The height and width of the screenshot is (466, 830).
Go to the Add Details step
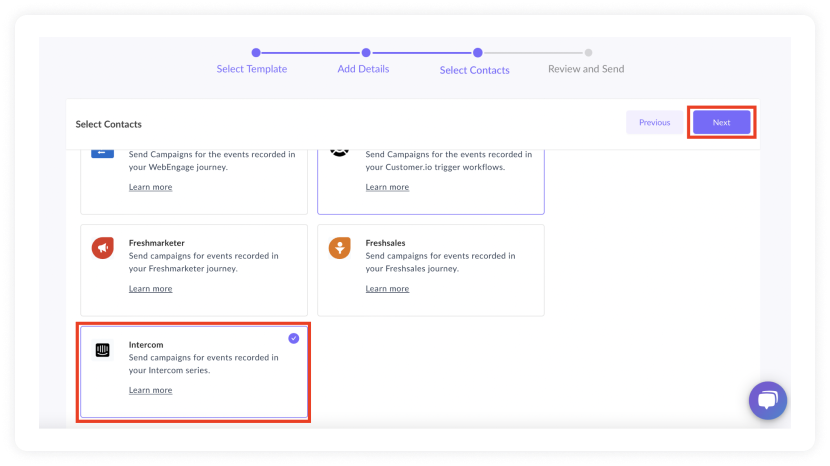[x=363, y=69]
